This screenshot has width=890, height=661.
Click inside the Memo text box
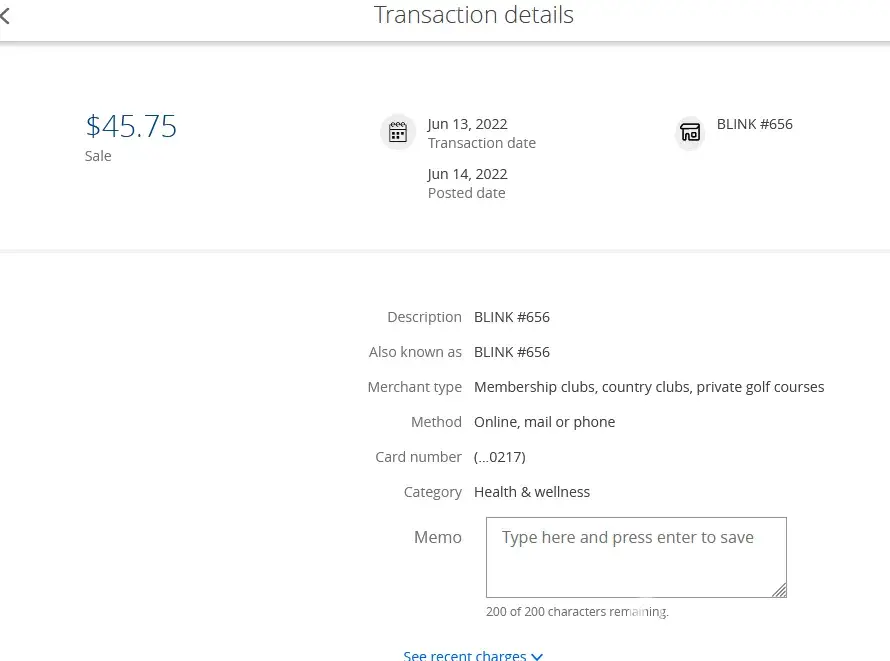click(635, 557)
